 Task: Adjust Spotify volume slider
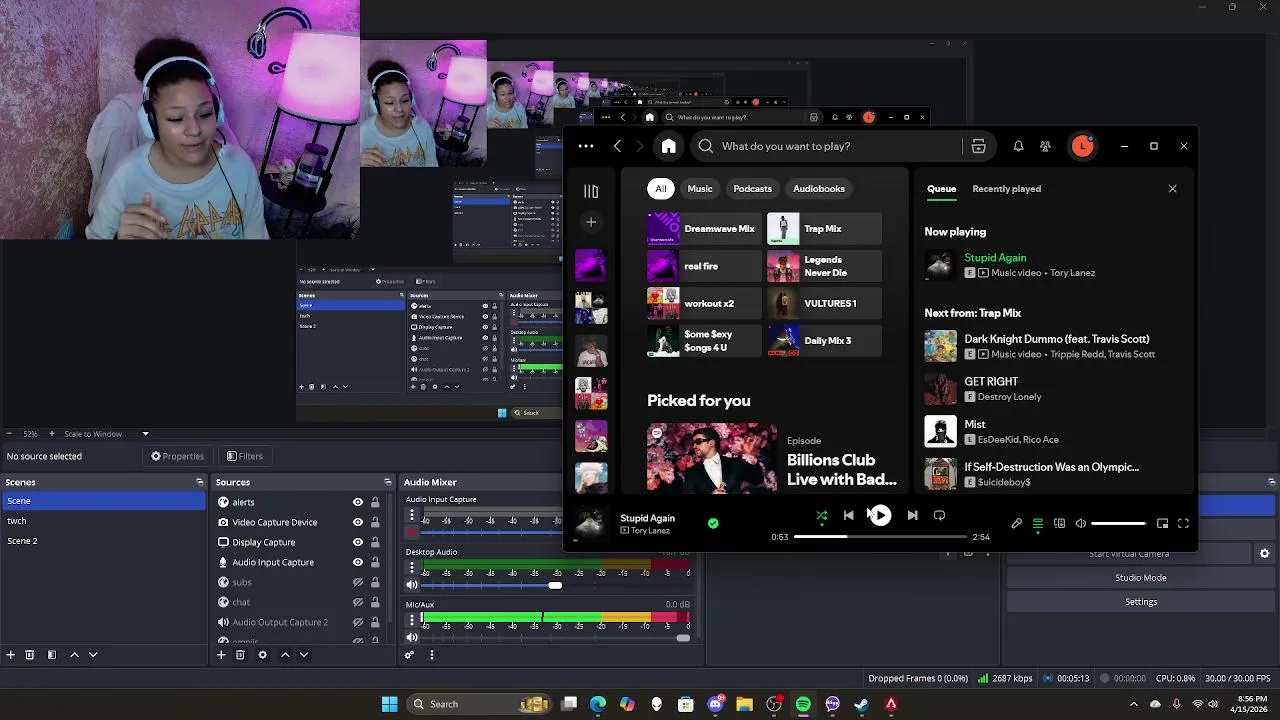click(1118, 523)
